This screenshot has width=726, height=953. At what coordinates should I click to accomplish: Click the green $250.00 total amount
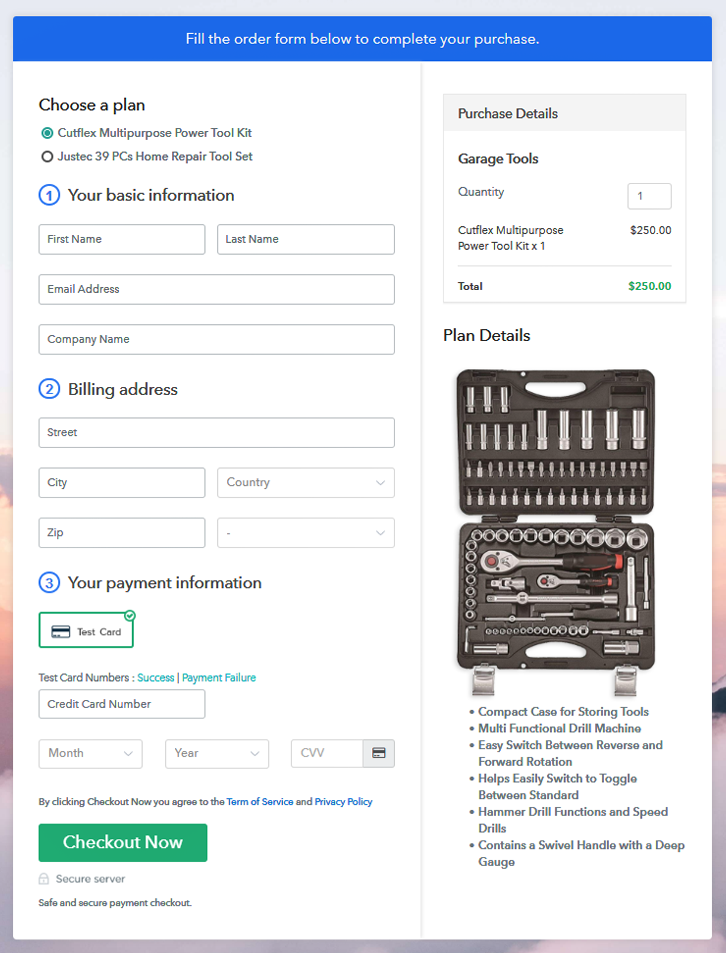point(649,286)
